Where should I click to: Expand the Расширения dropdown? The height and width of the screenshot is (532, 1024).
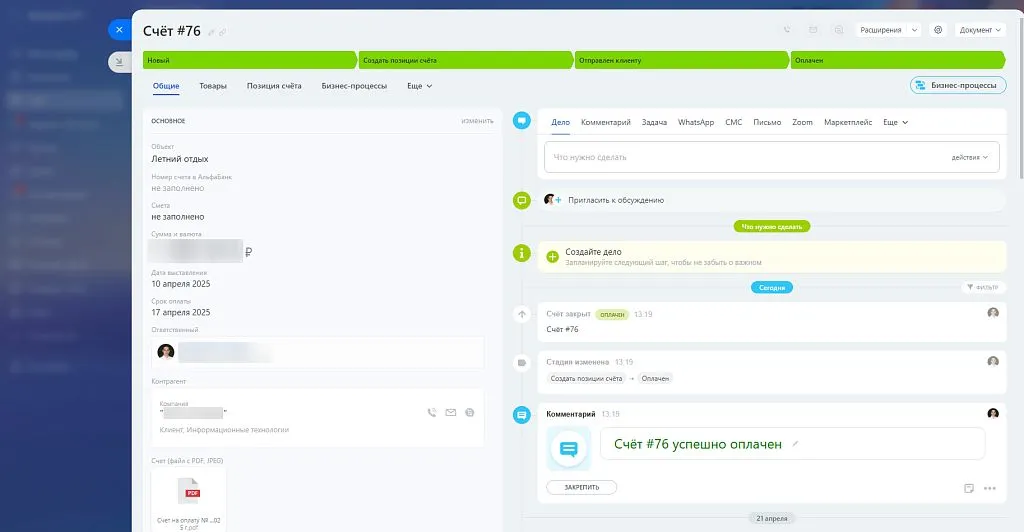[x=889, y=30]
